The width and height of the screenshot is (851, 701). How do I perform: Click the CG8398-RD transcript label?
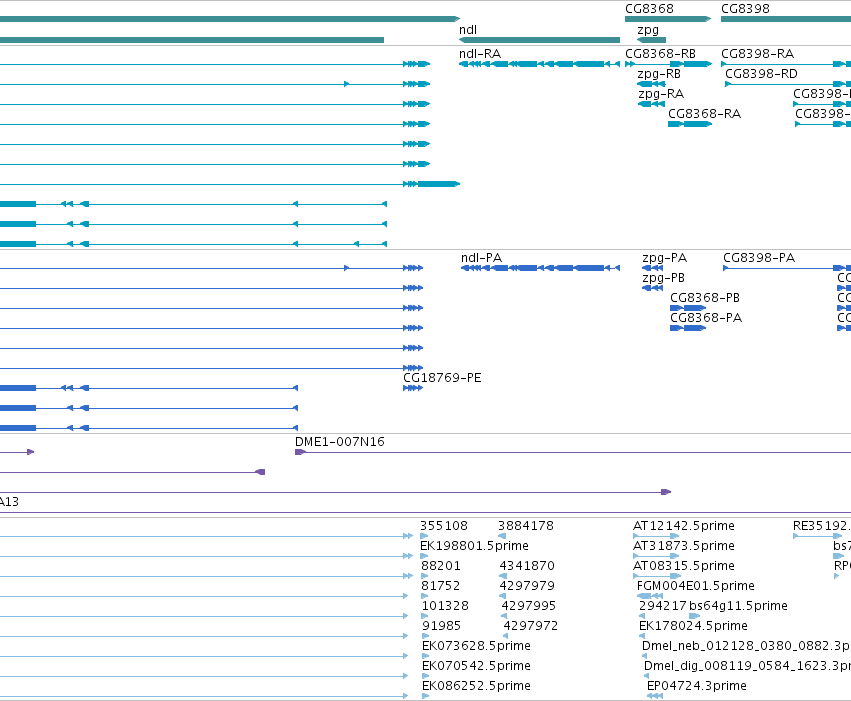[x=761, y=74]
